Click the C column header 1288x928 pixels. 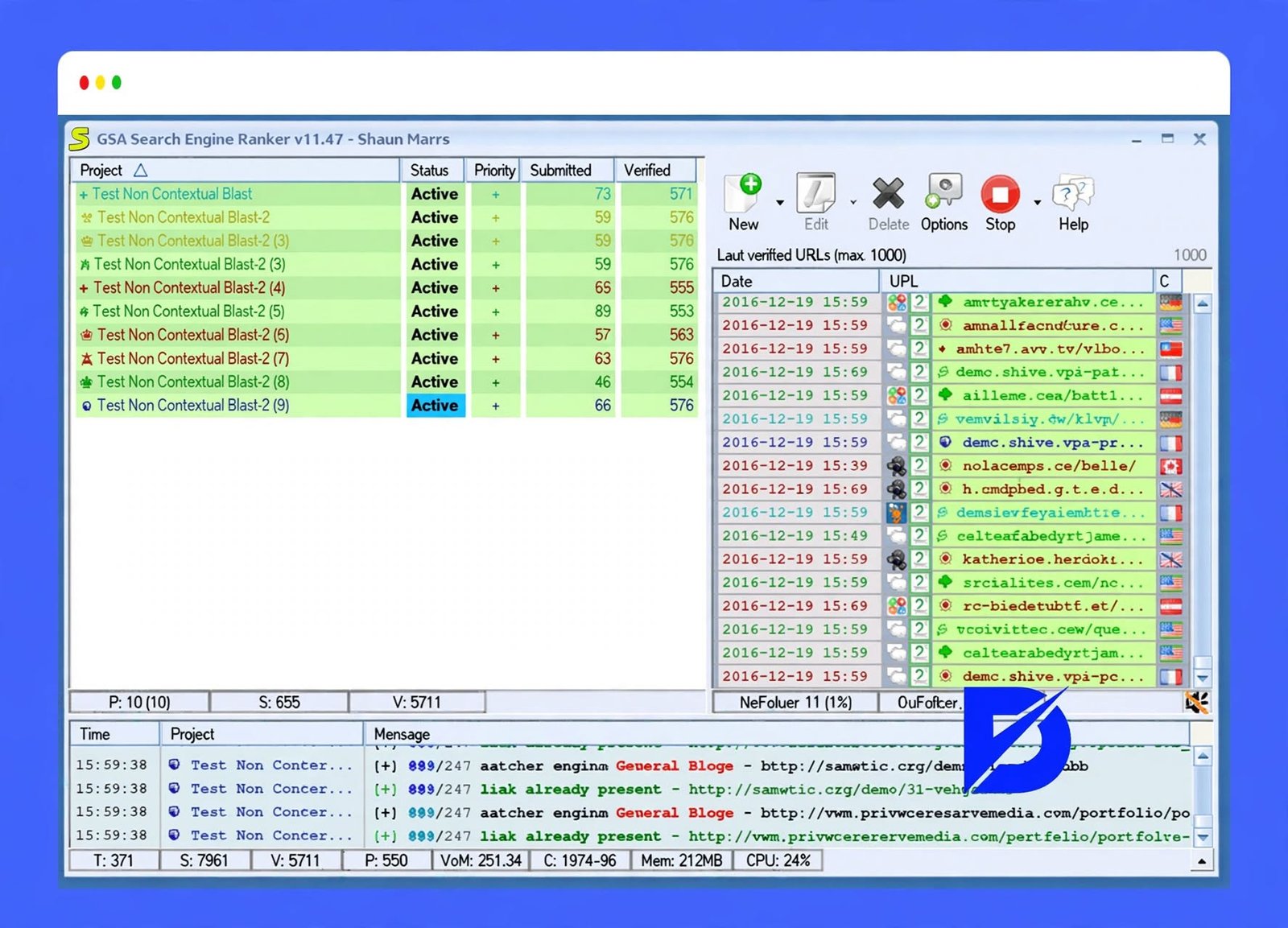coord(1168,281)
